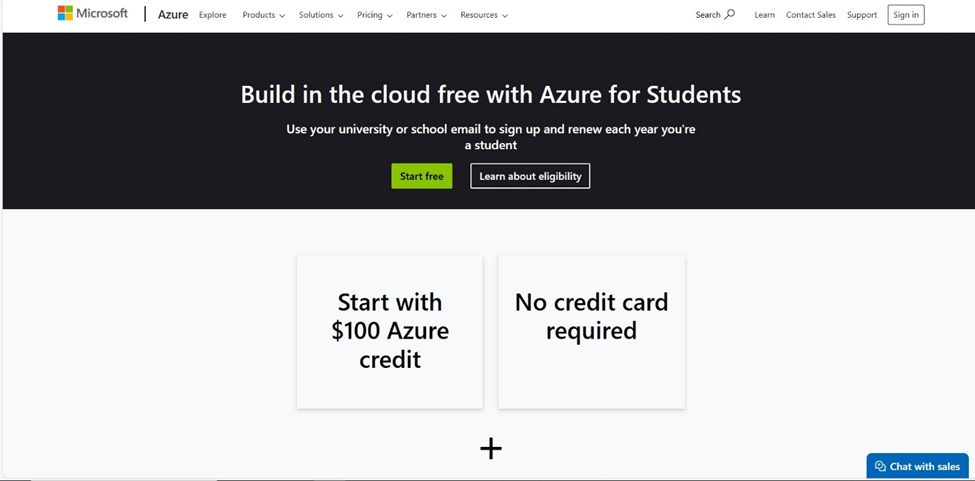Click the Sign in button

(906, 15)
